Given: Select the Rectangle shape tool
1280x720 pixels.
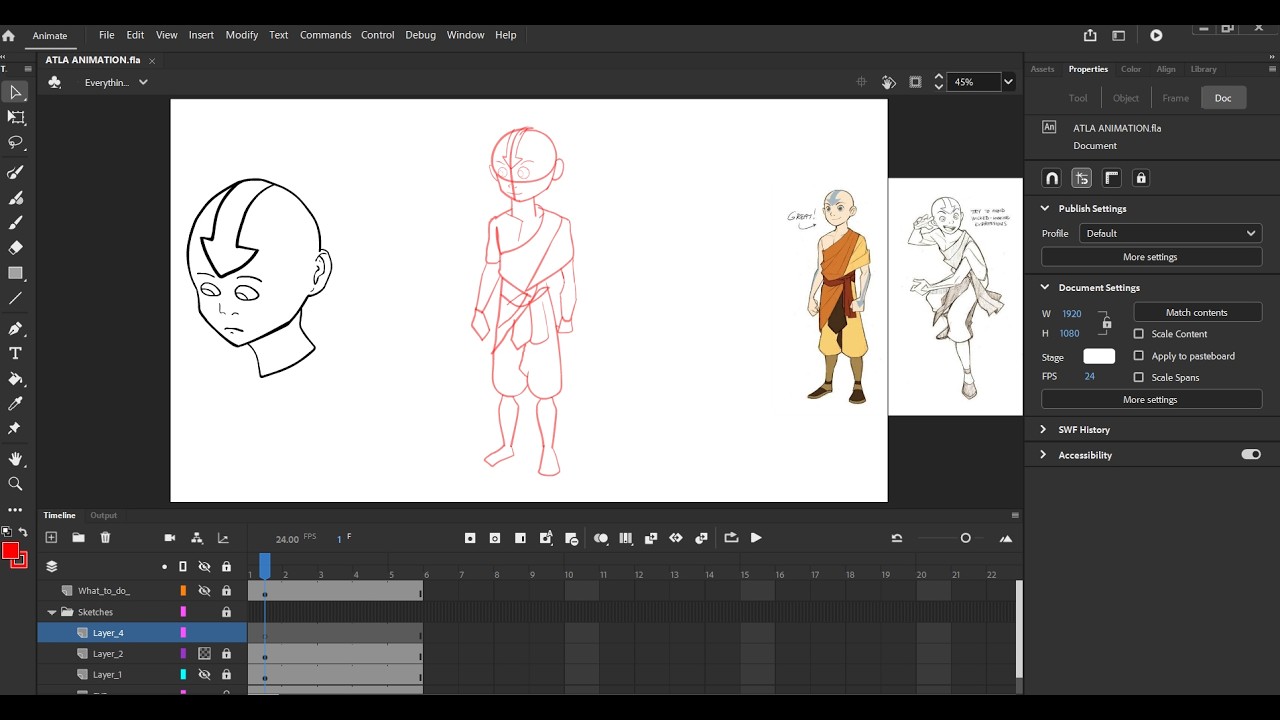Looking at the screenshot, I should pos(15,273).
